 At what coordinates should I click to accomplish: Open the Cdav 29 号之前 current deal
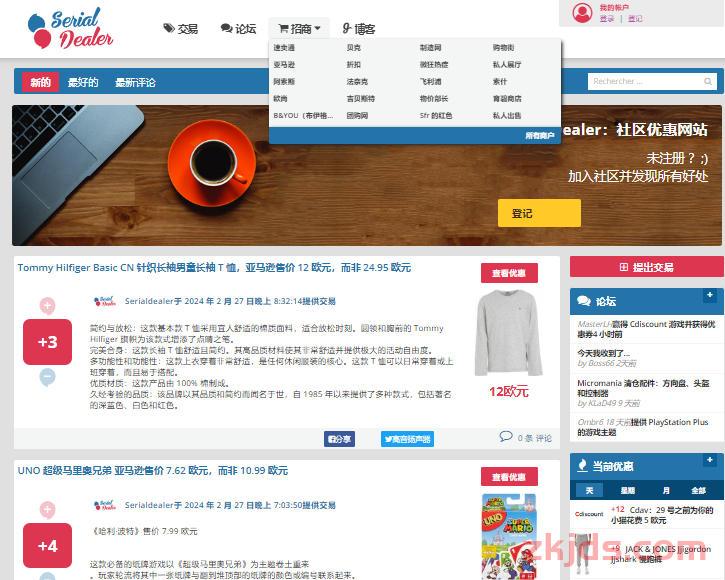point(662,515)
